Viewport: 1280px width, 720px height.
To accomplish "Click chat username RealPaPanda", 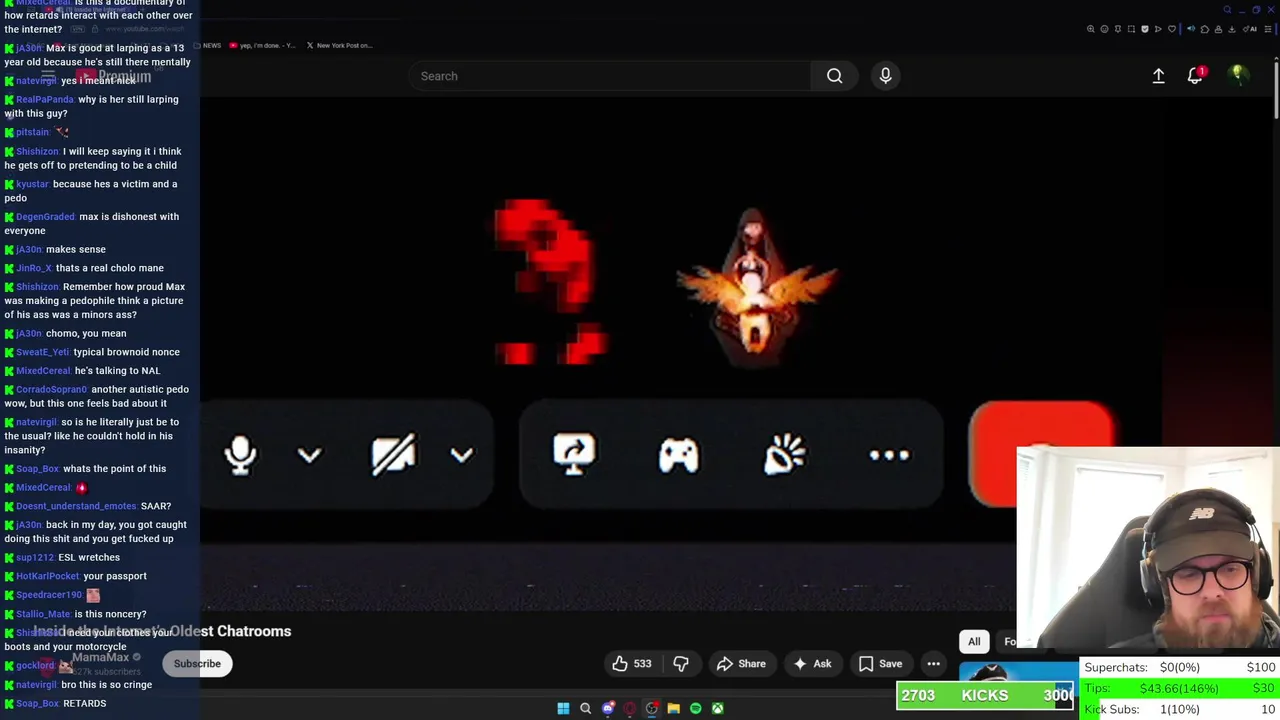I will [x=45, y=99].
